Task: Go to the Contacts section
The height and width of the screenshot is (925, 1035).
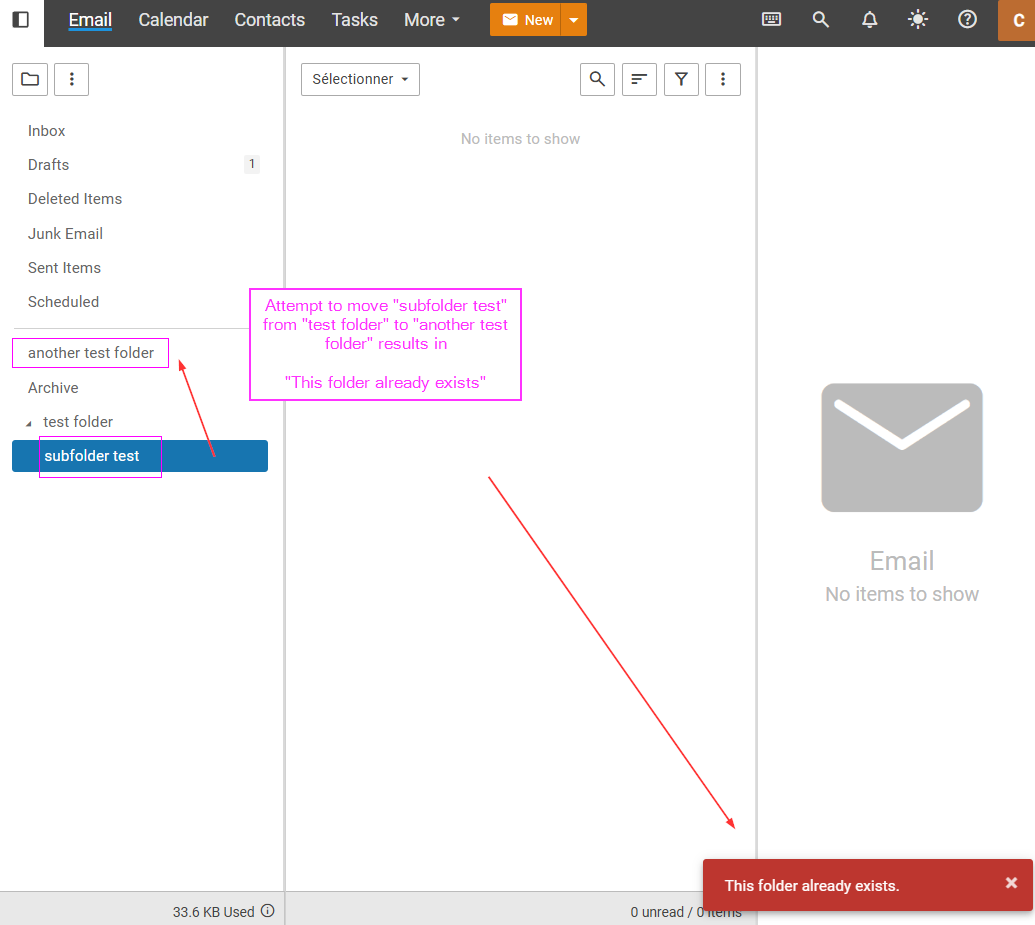Action: point(269,20)
